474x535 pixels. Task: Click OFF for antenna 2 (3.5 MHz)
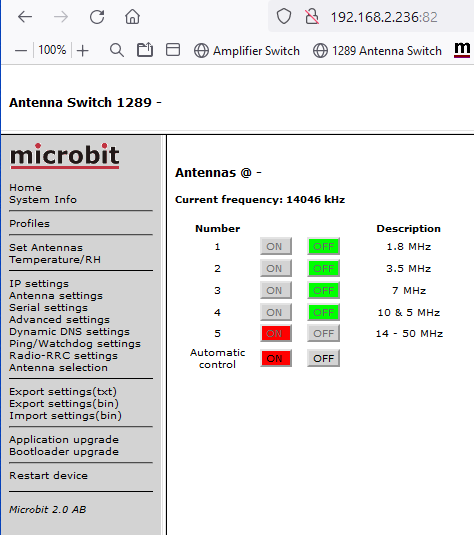tap(323, 268)
